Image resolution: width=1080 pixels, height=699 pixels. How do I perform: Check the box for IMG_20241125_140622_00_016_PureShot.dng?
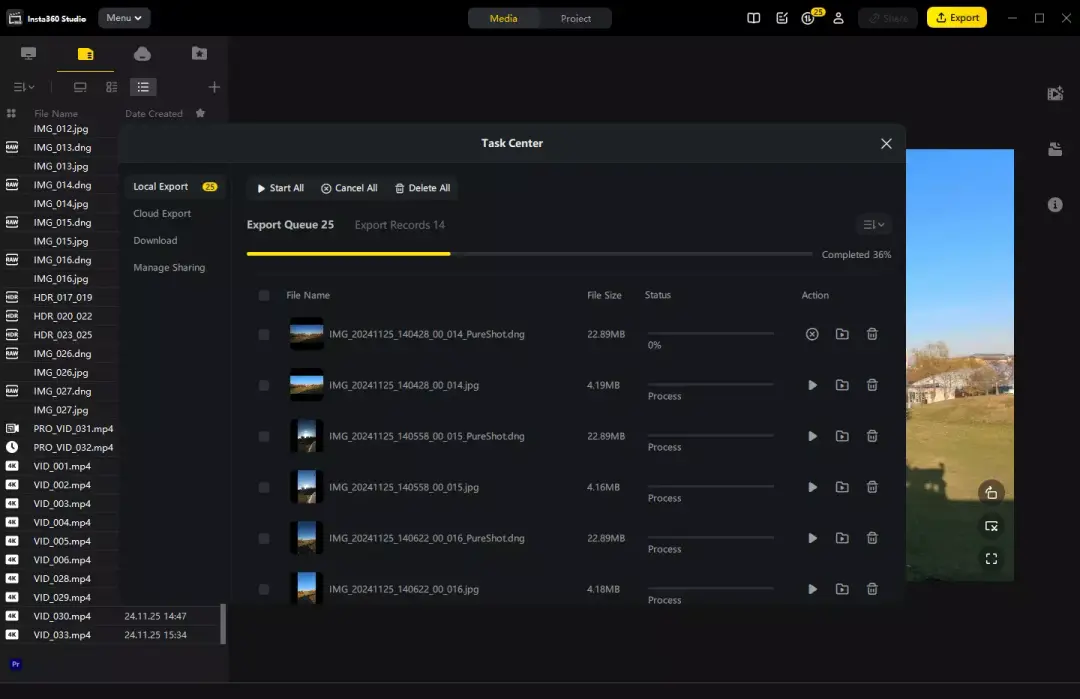point(264,538)
